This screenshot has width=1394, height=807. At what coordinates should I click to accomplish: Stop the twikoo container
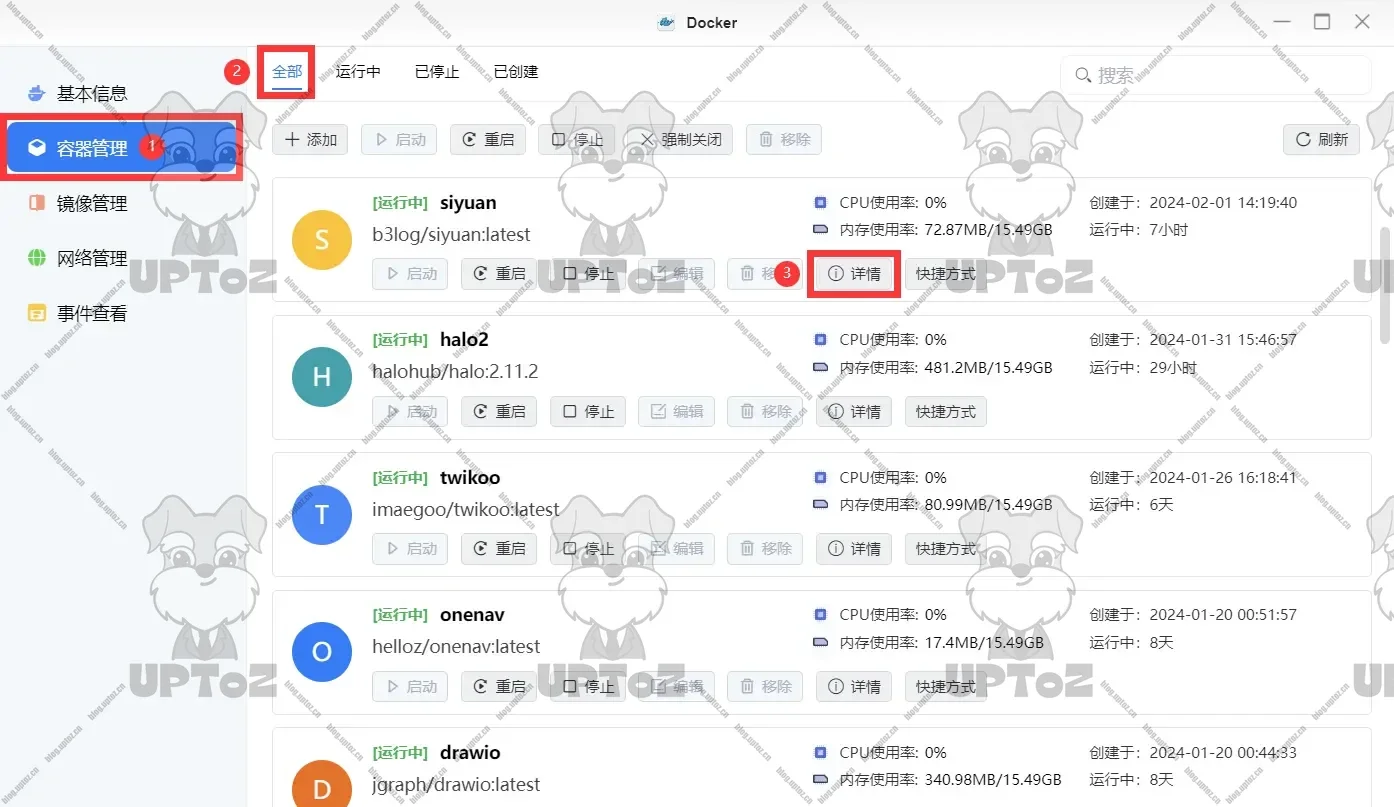pos(588,548)
